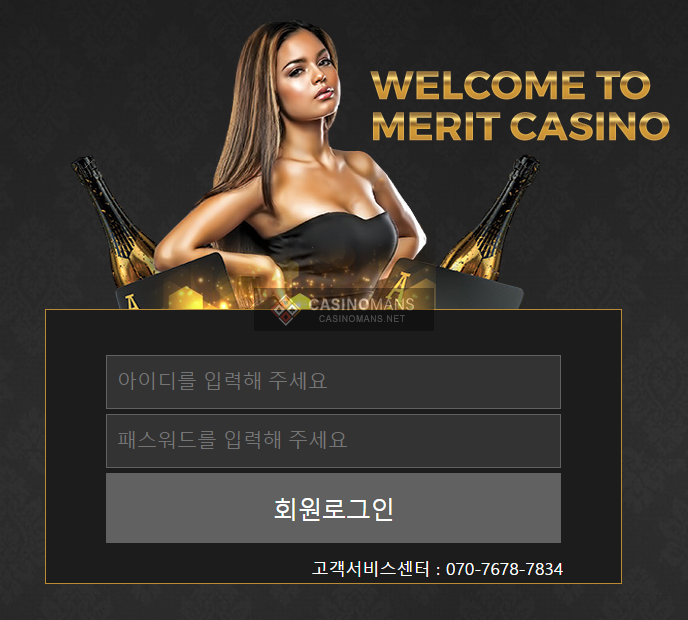Viewport: 688px width, 620px height.
Task: Click the left champagne bottle image
Action: (113, 222)
